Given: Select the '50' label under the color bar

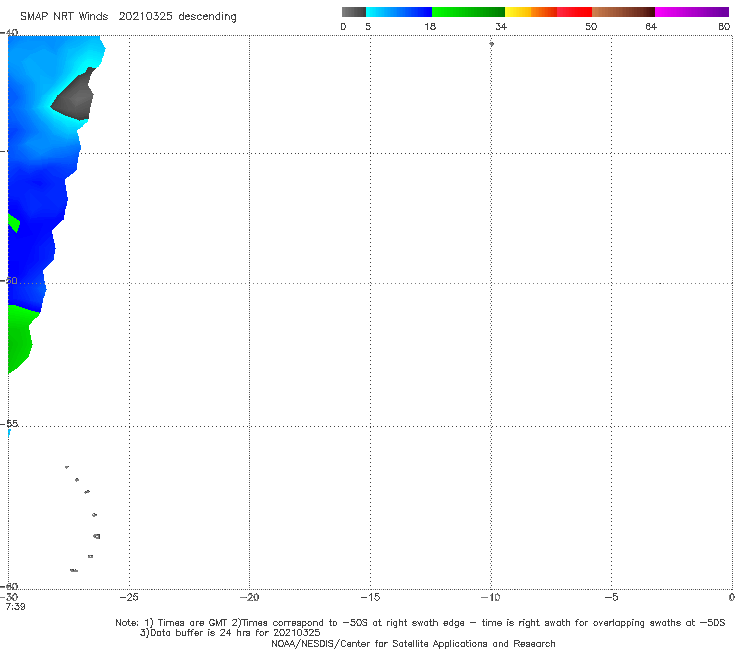Looking at the screenshot, I should (x=591, y=26).
